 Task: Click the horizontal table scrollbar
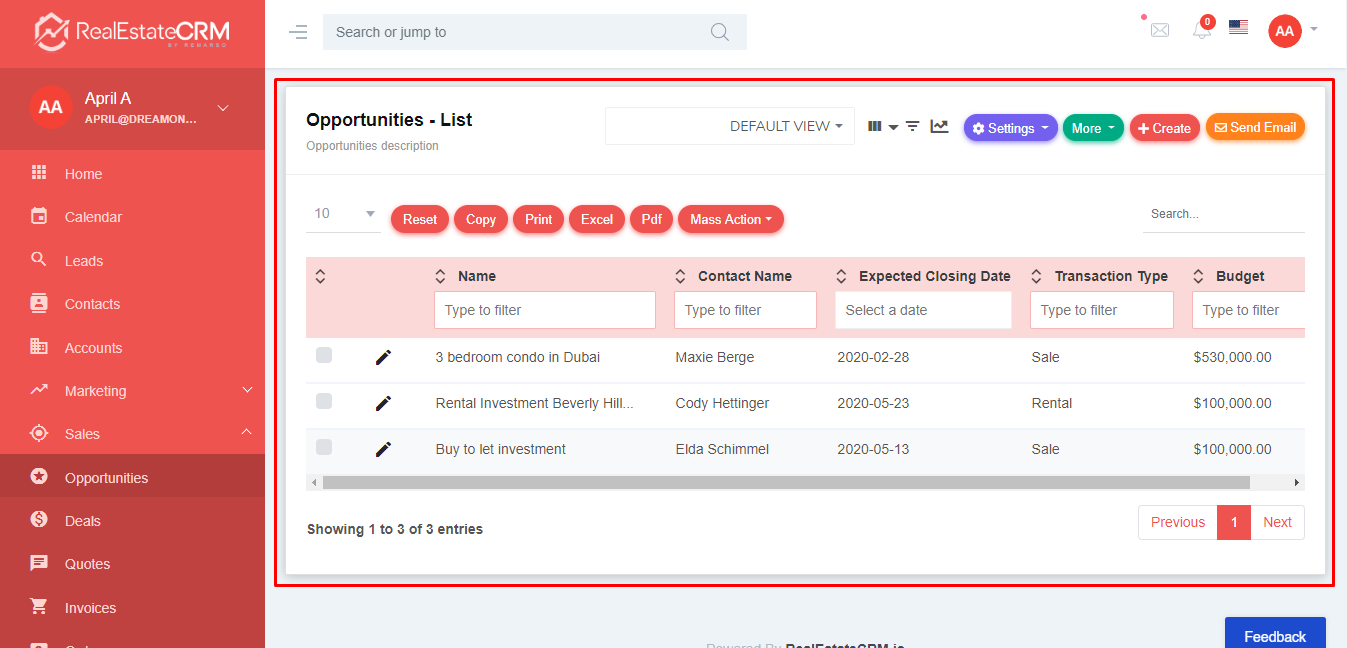click(x=785, y=482)
